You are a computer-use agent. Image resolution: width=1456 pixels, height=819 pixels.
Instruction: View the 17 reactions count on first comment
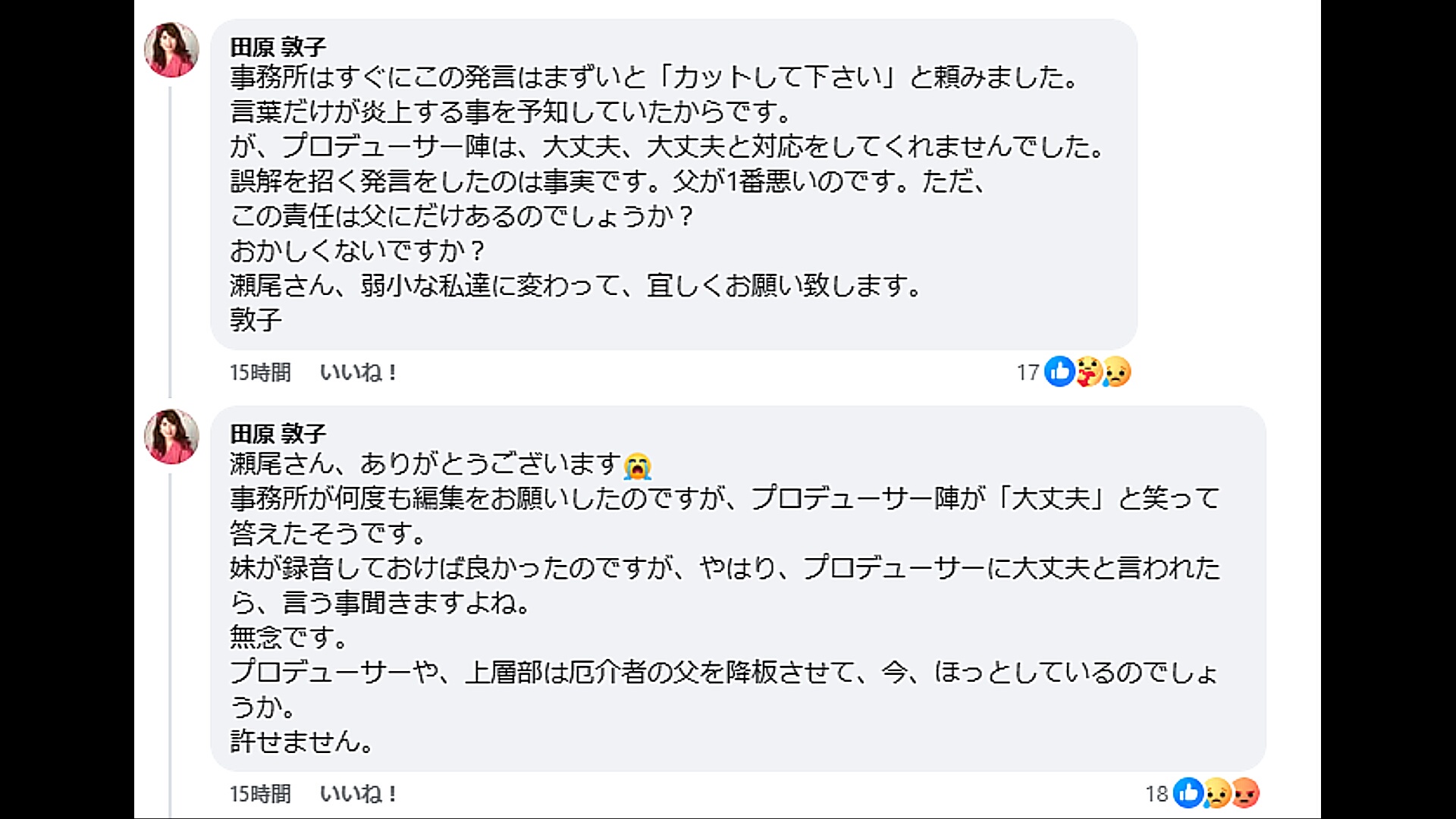pyautogui.click(x=1028, y=372)
